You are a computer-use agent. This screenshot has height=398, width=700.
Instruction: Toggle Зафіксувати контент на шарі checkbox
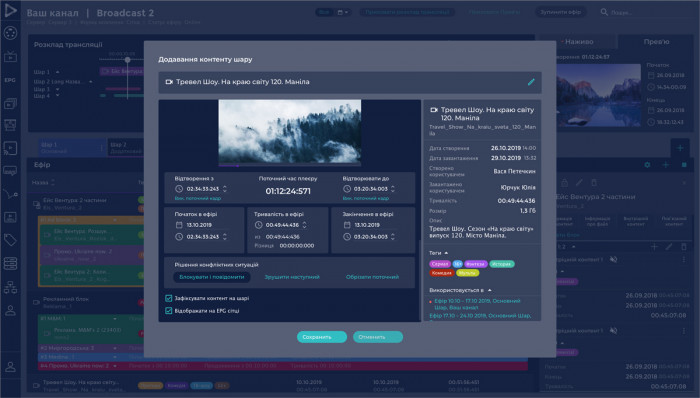coord(168,298)
